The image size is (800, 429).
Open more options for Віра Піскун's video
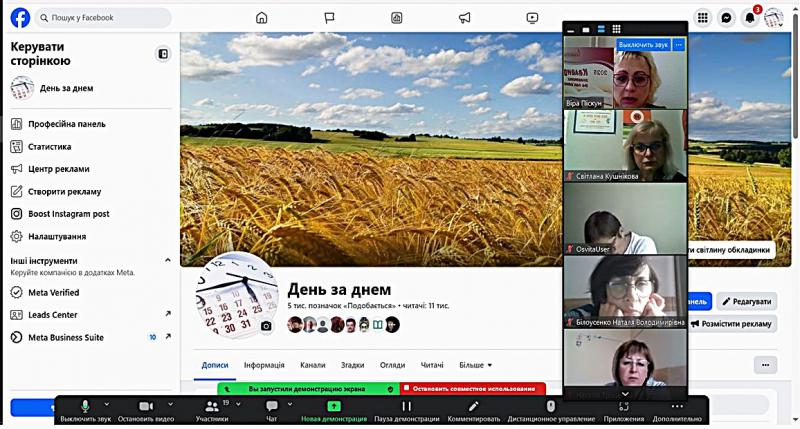tap(678, 45)
